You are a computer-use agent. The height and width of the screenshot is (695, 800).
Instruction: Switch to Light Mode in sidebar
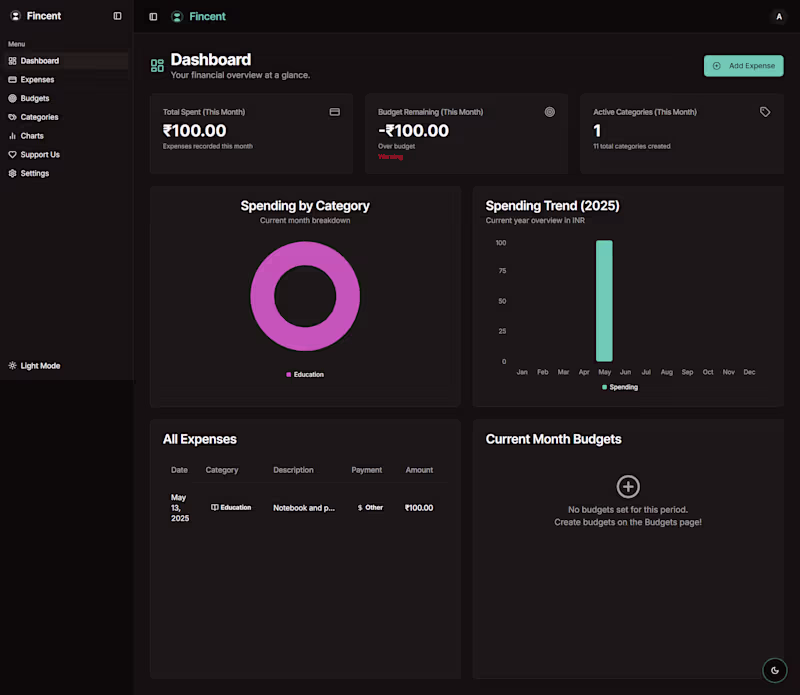point(35,366)
